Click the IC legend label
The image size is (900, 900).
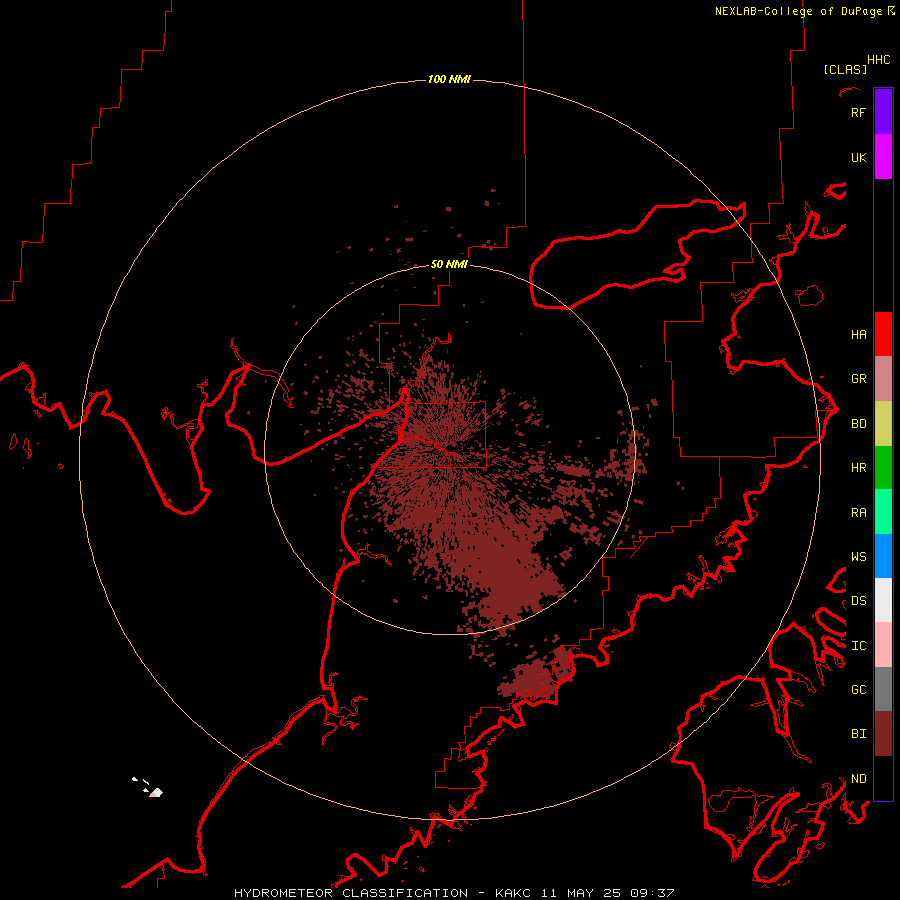click(x=858, y=646)
